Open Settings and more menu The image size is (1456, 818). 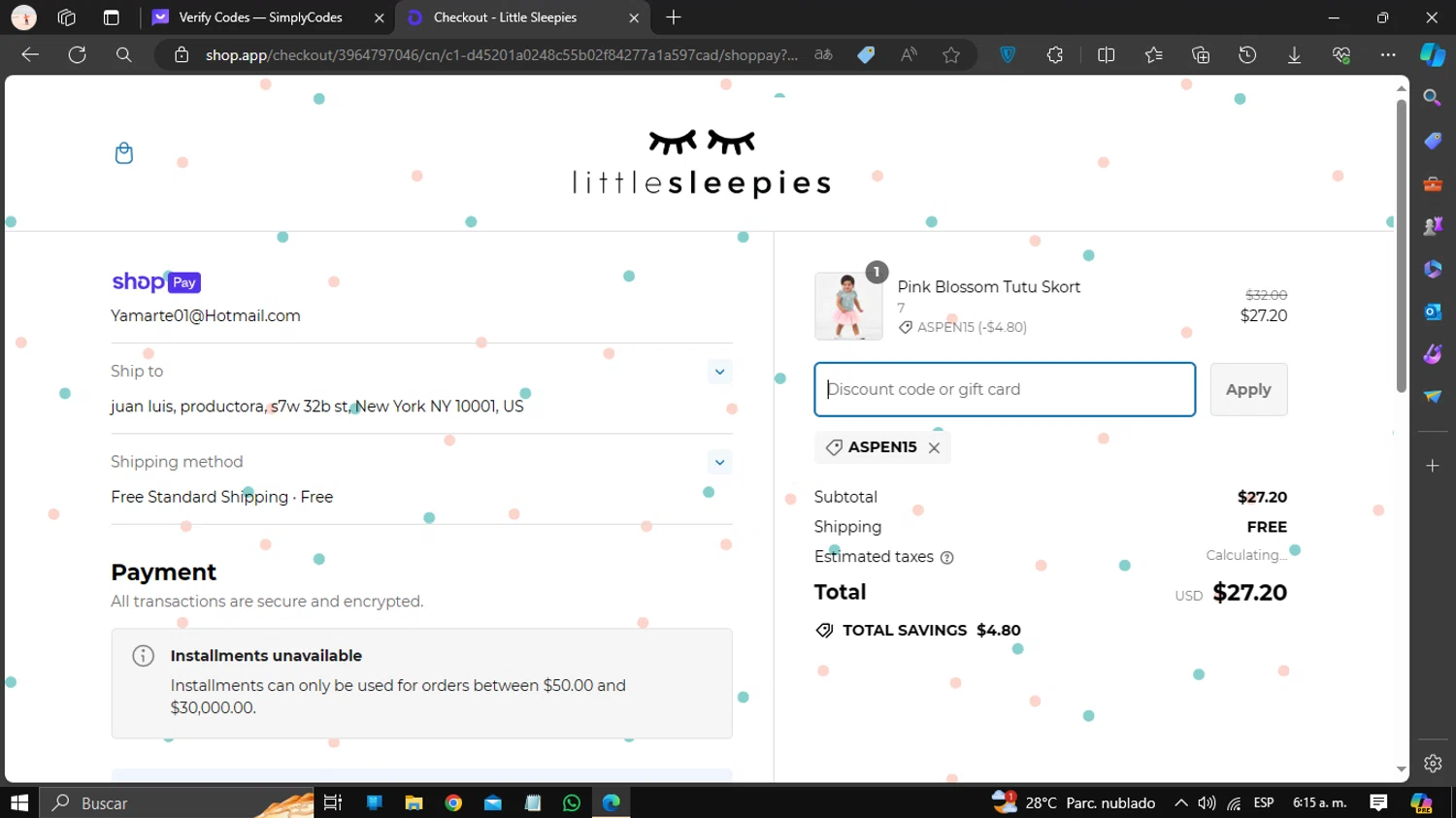click(1388, 55)
